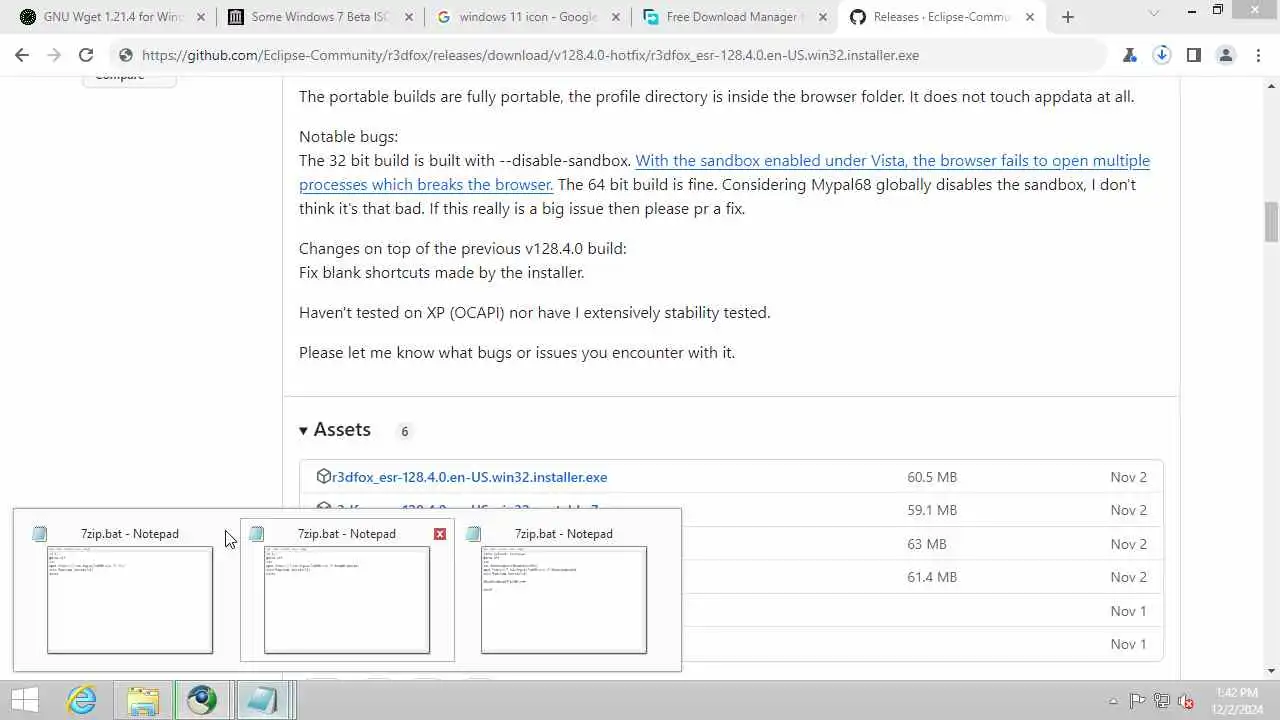
Task: Reload the current page
Action: pyautogui.click(x=86, y=55)
